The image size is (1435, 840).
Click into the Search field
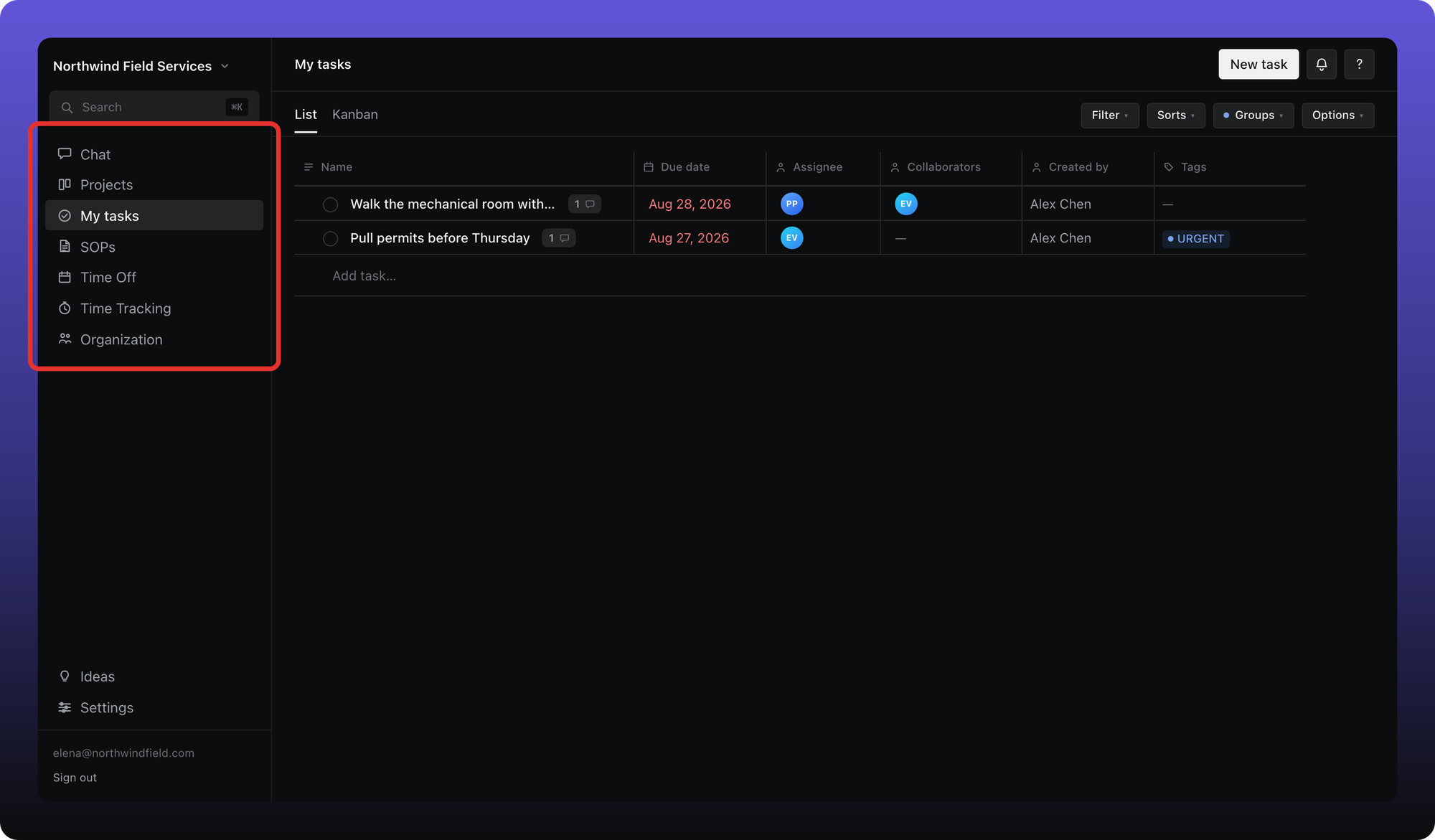tap(154, 108)
